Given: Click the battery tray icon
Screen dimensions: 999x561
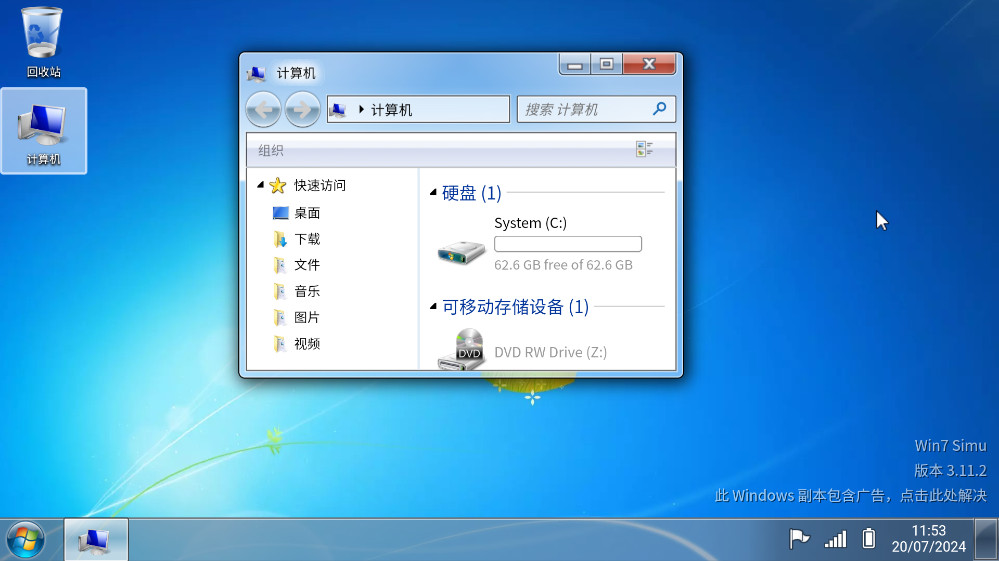Looking at the screenshot, I should coord(868,539).
